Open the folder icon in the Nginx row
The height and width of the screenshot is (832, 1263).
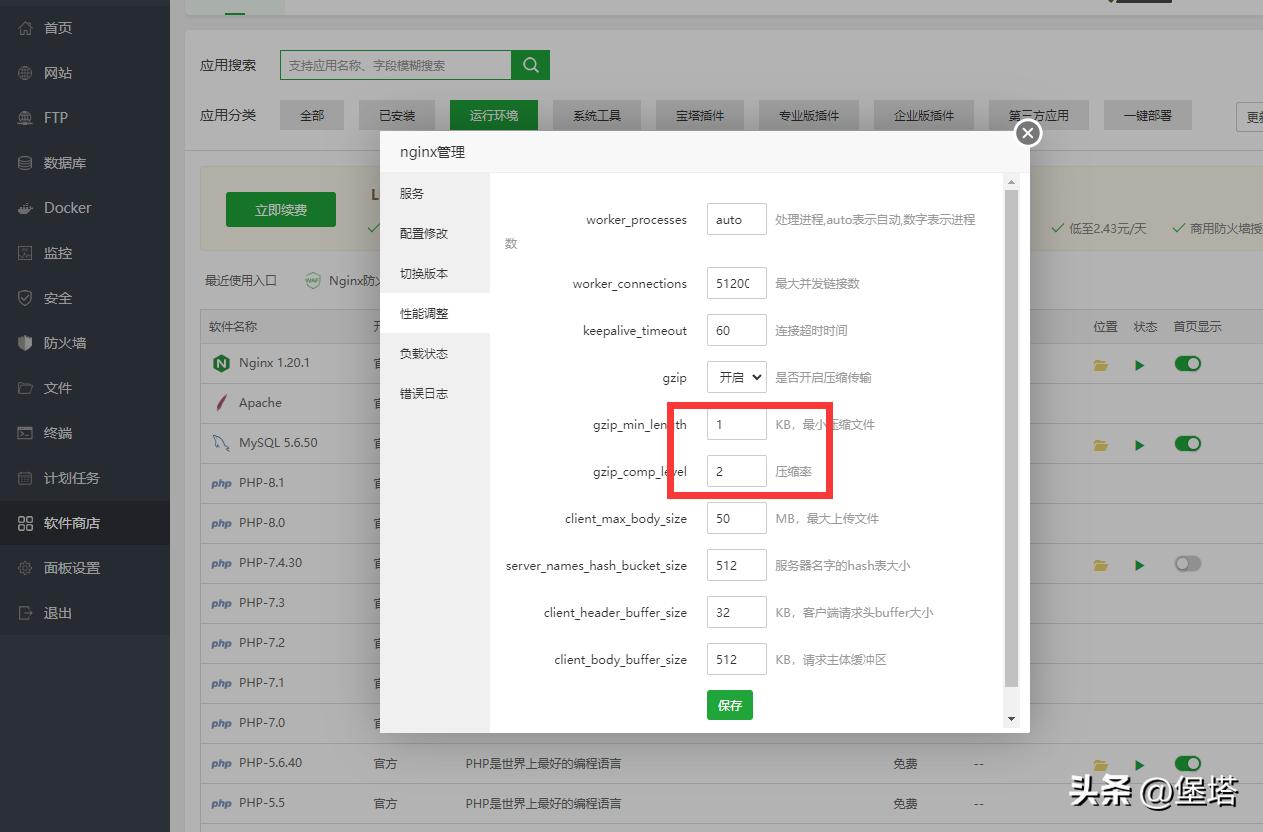click(1100, 363)
